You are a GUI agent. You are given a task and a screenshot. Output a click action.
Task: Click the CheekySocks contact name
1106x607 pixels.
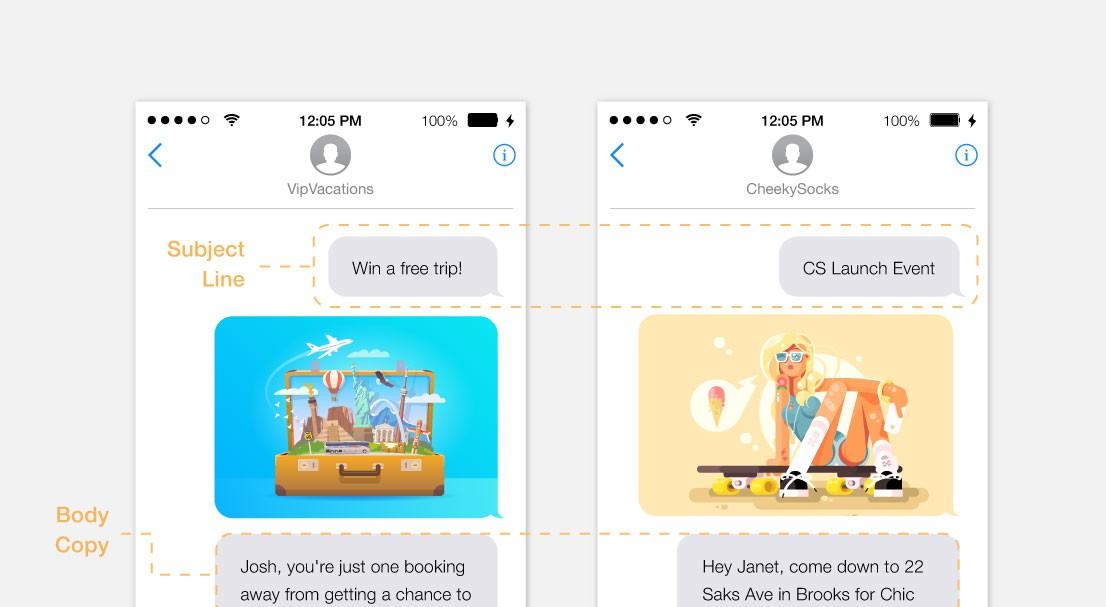point(792,189)
